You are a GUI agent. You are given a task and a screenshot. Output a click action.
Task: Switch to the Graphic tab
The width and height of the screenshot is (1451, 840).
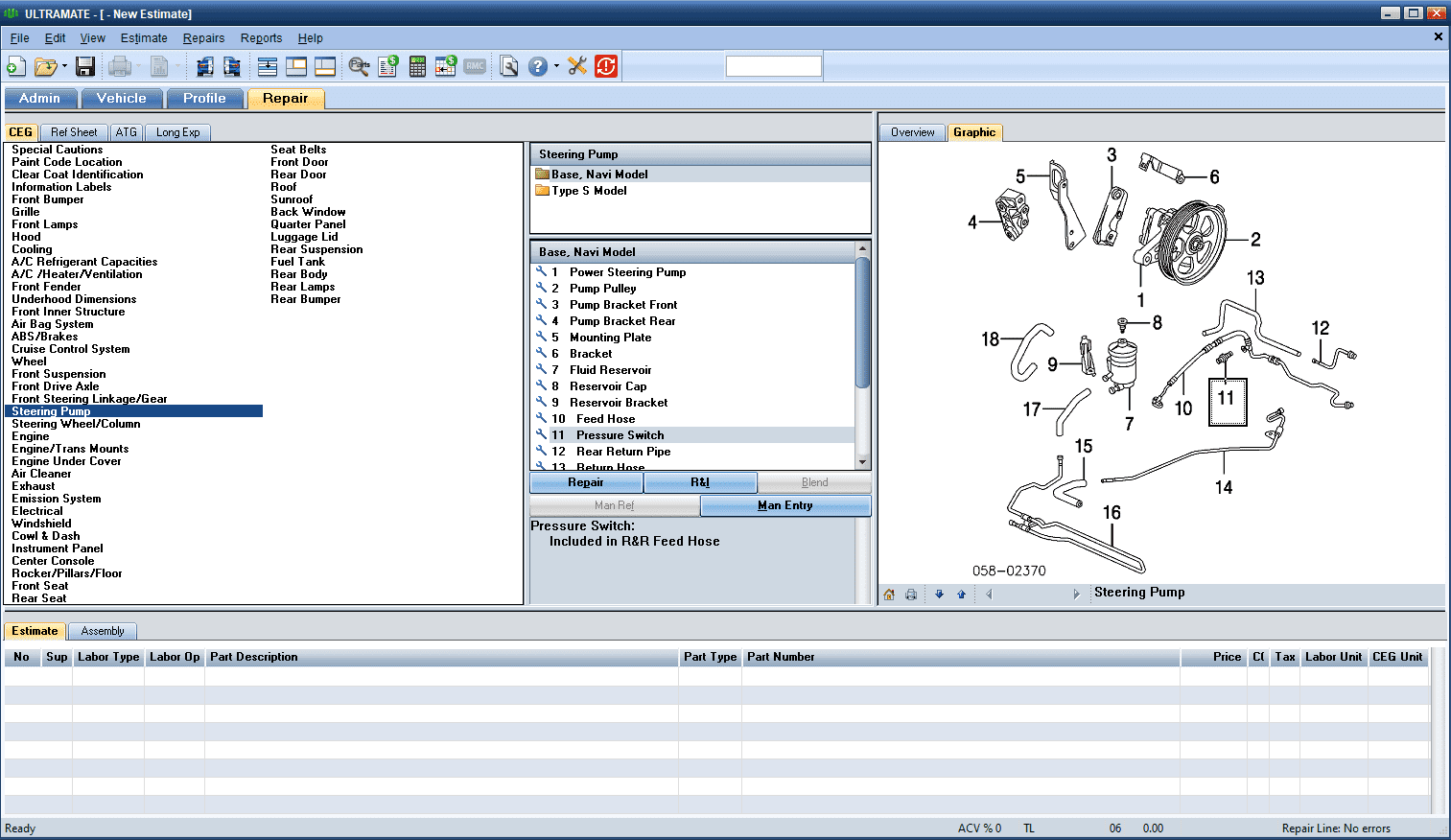974,132
